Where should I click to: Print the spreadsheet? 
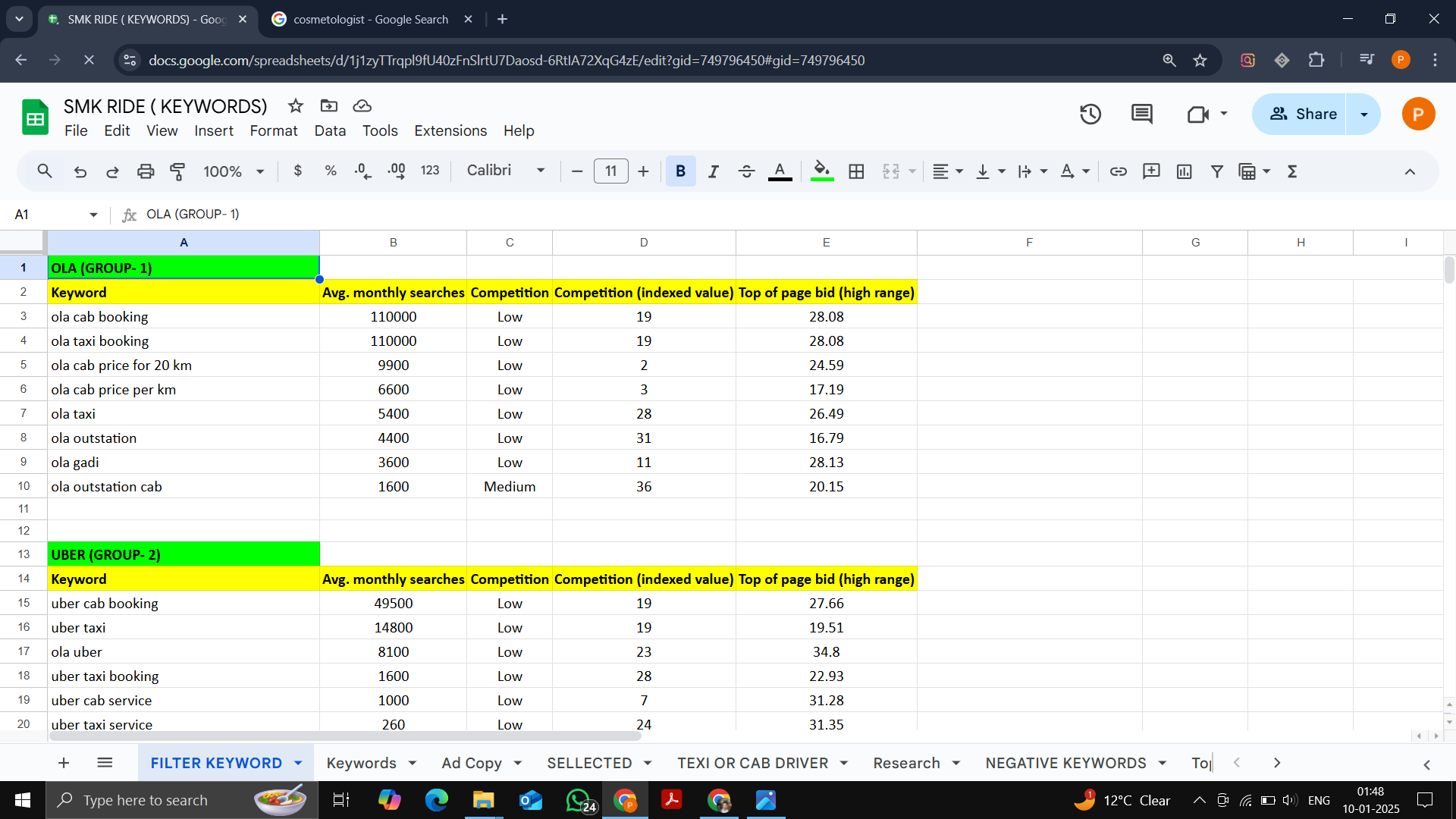(146, 171)
